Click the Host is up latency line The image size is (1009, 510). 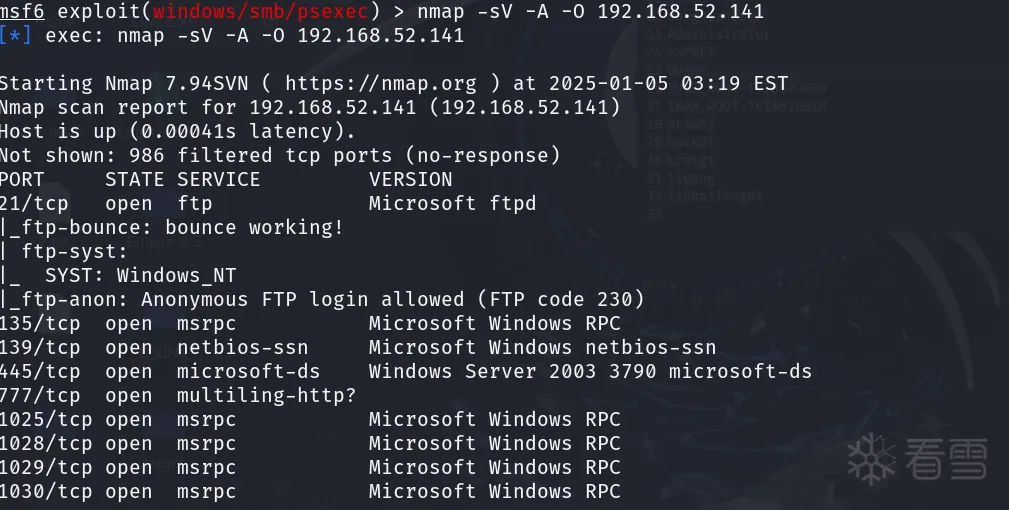(178, 132)
